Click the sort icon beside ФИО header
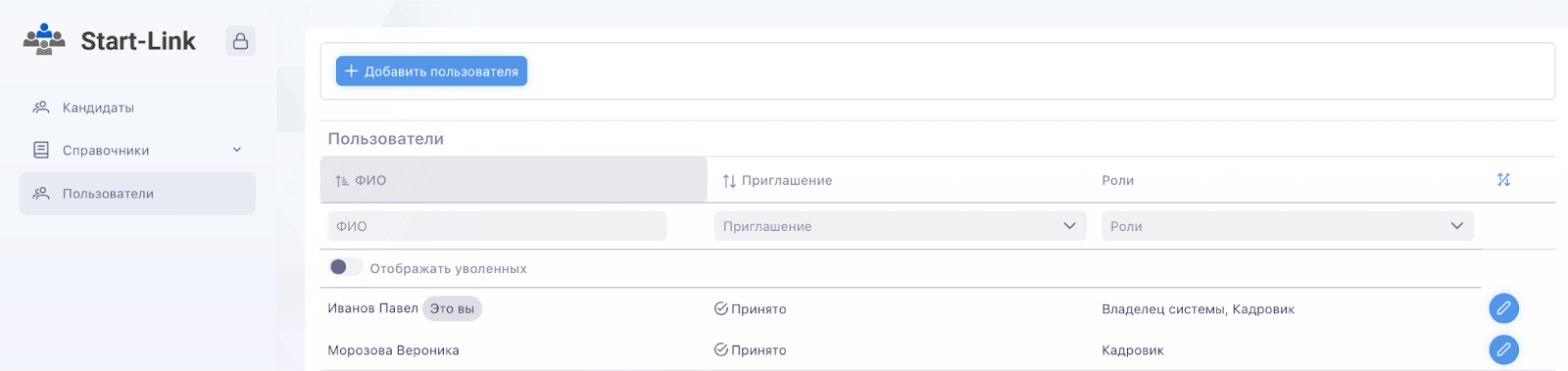The image size is (1568, 371). click(x=342, y=181)
